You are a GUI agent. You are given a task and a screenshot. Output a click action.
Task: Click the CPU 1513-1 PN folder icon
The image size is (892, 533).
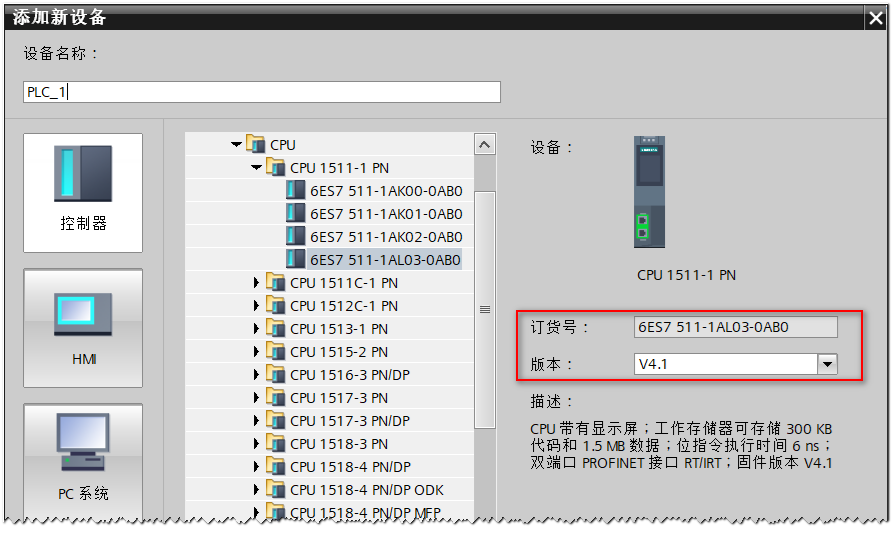[x=276, y=329]
